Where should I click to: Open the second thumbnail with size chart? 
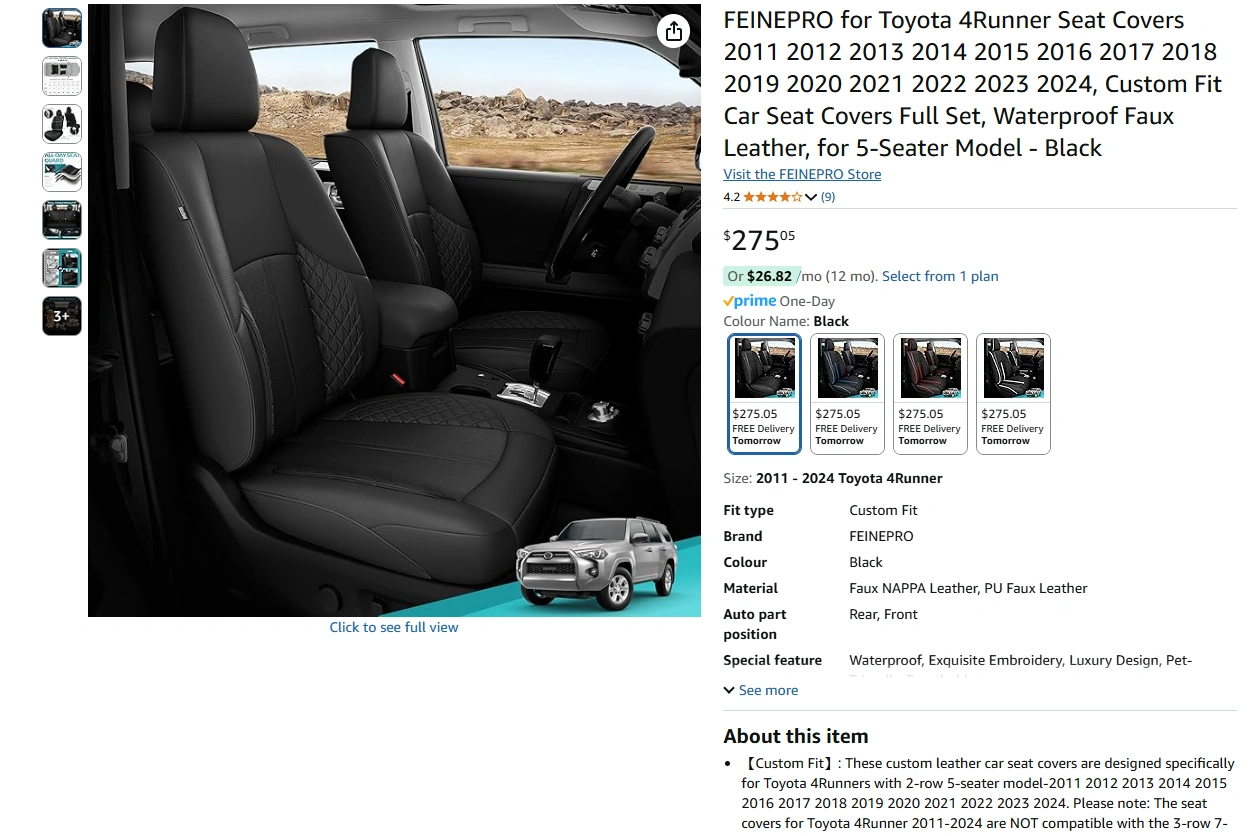click(x=62, y=76)
